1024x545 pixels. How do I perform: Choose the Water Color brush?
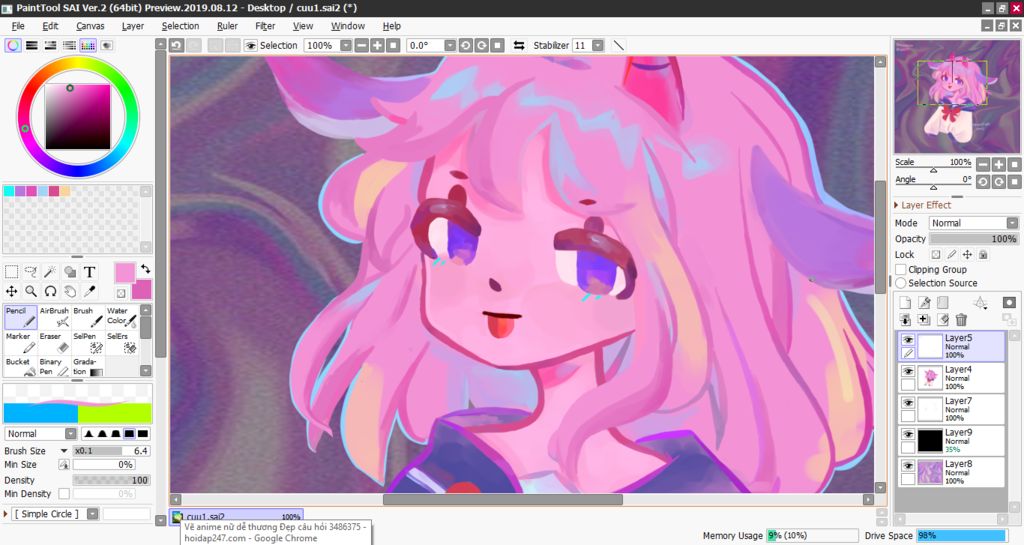click(122, 317)
